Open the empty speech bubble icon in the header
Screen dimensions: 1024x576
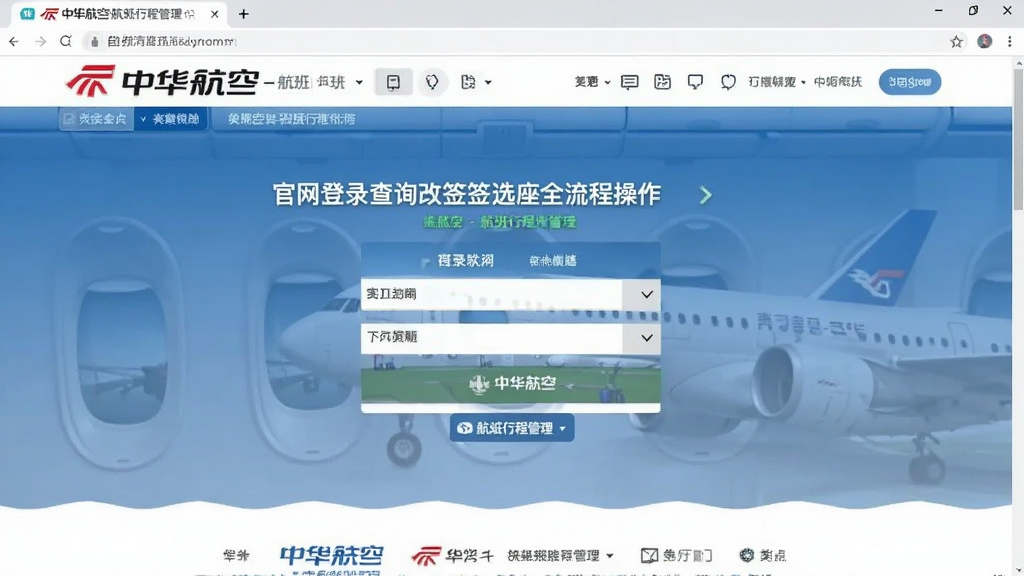pos(696,82)
